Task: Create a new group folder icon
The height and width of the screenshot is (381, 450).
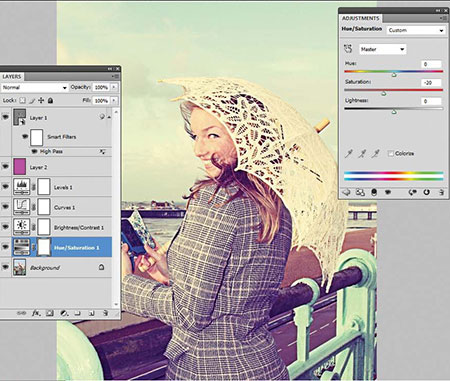Action: [x=77, y=313]
